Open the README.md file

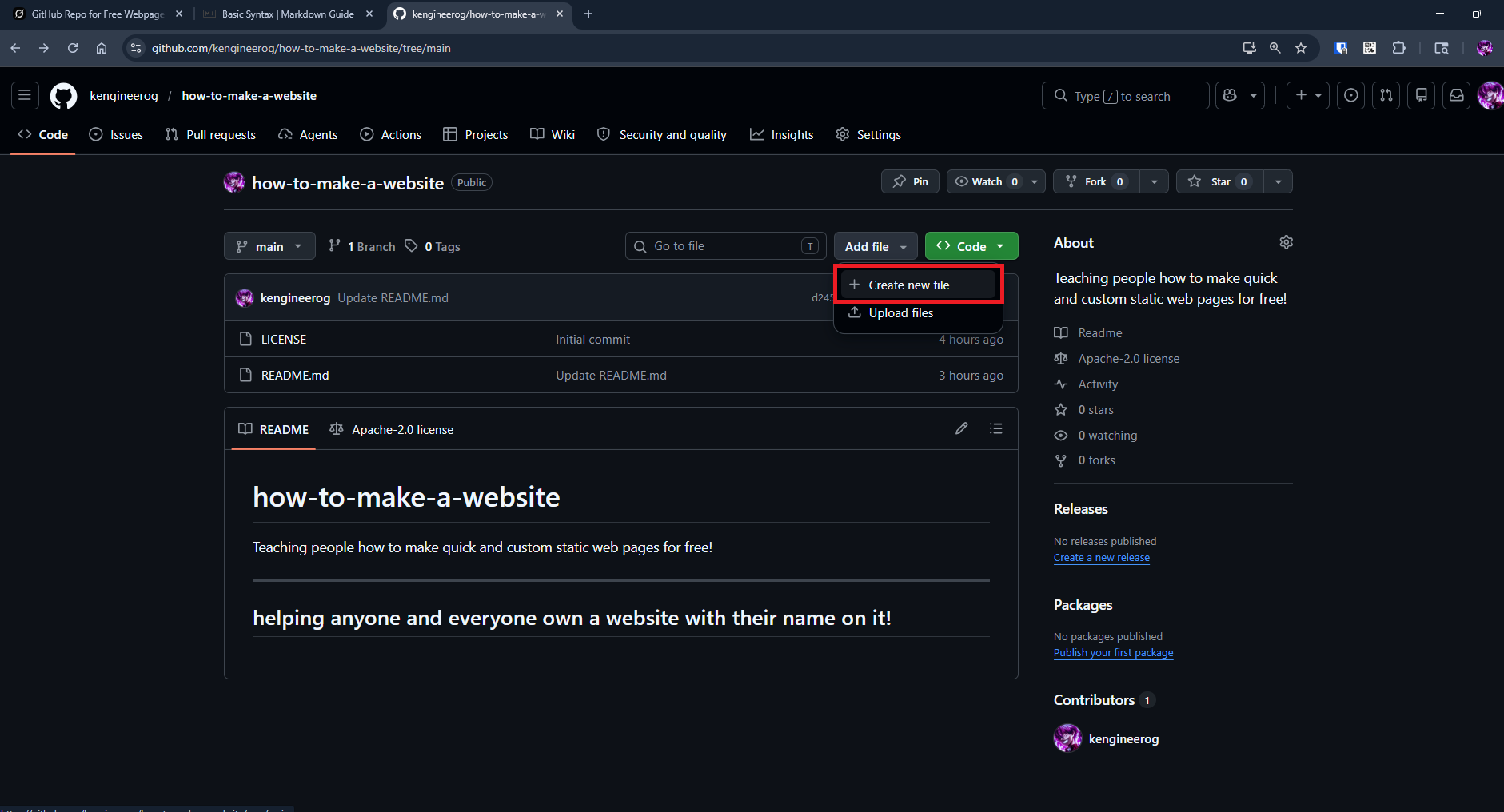click(295, 375)
